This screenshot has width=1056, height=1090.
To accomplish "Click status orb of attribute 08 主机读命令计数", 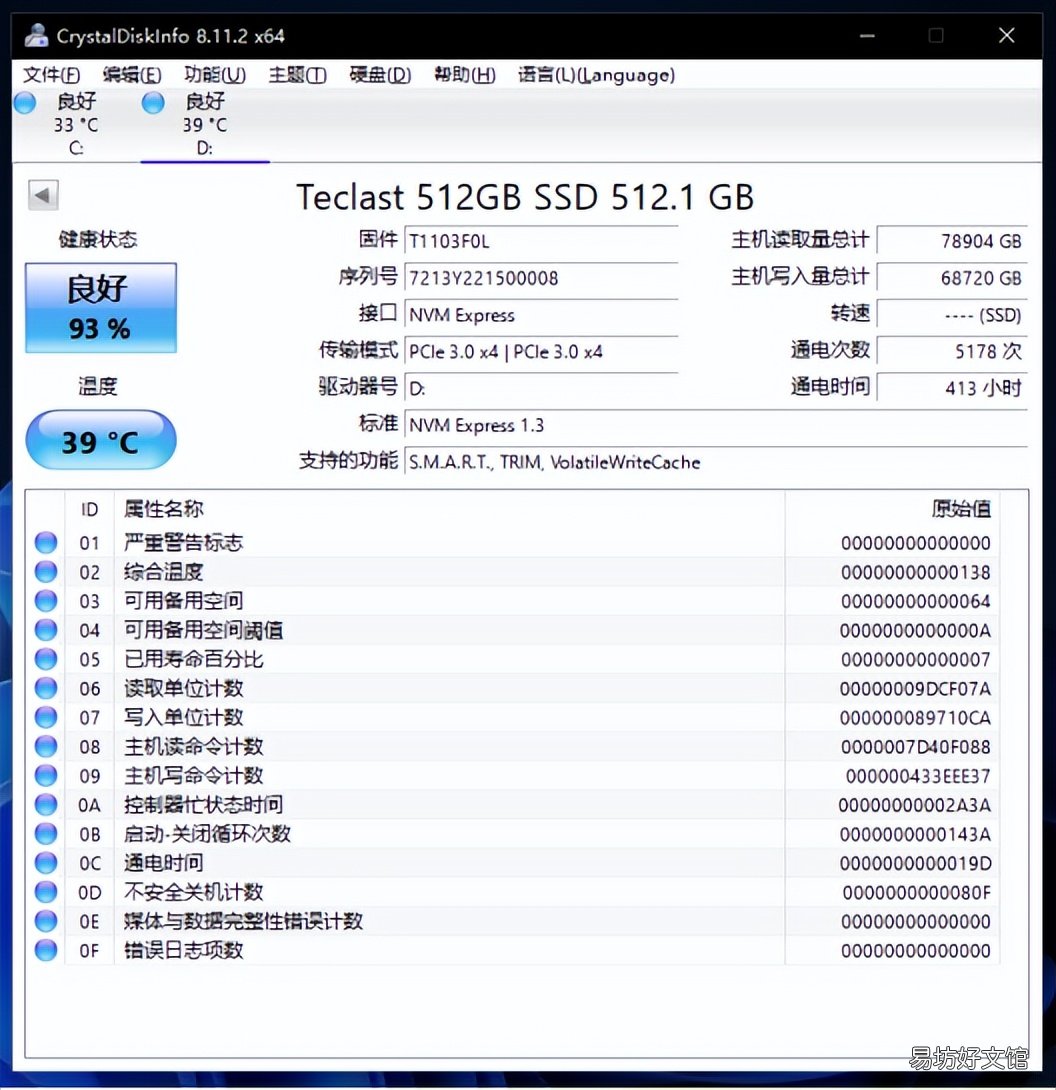I will pyautogui.click(x=46, y=746).
